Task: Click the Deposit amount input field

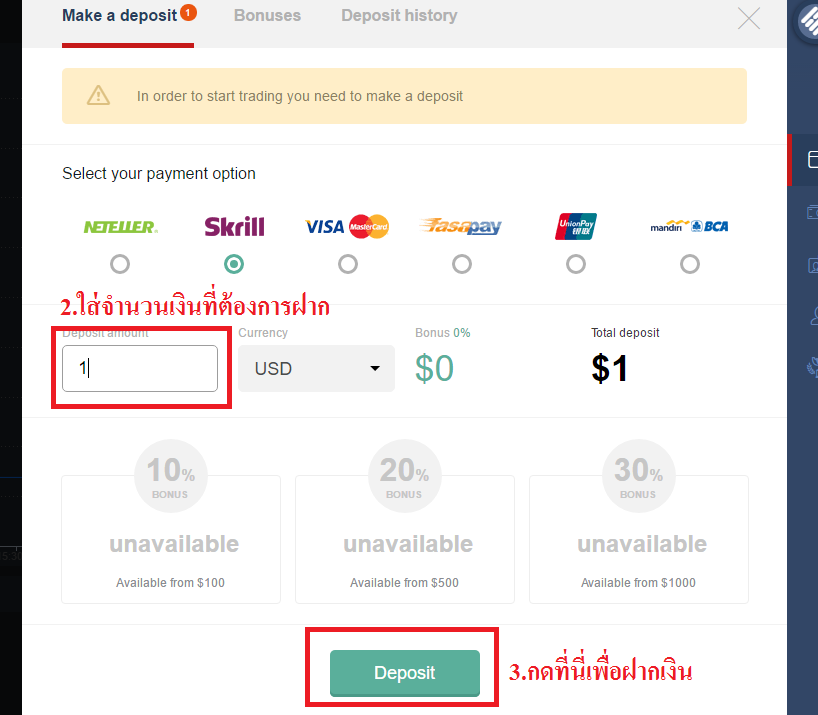Action: point(140,368)
